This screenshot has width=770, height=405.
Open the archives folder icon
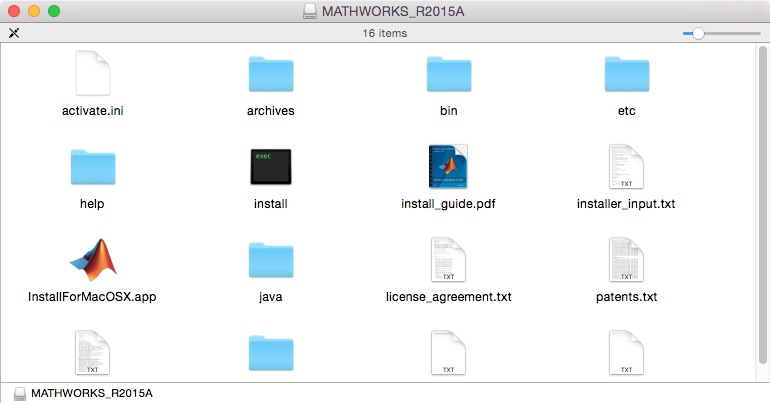[x=271, y=74]
